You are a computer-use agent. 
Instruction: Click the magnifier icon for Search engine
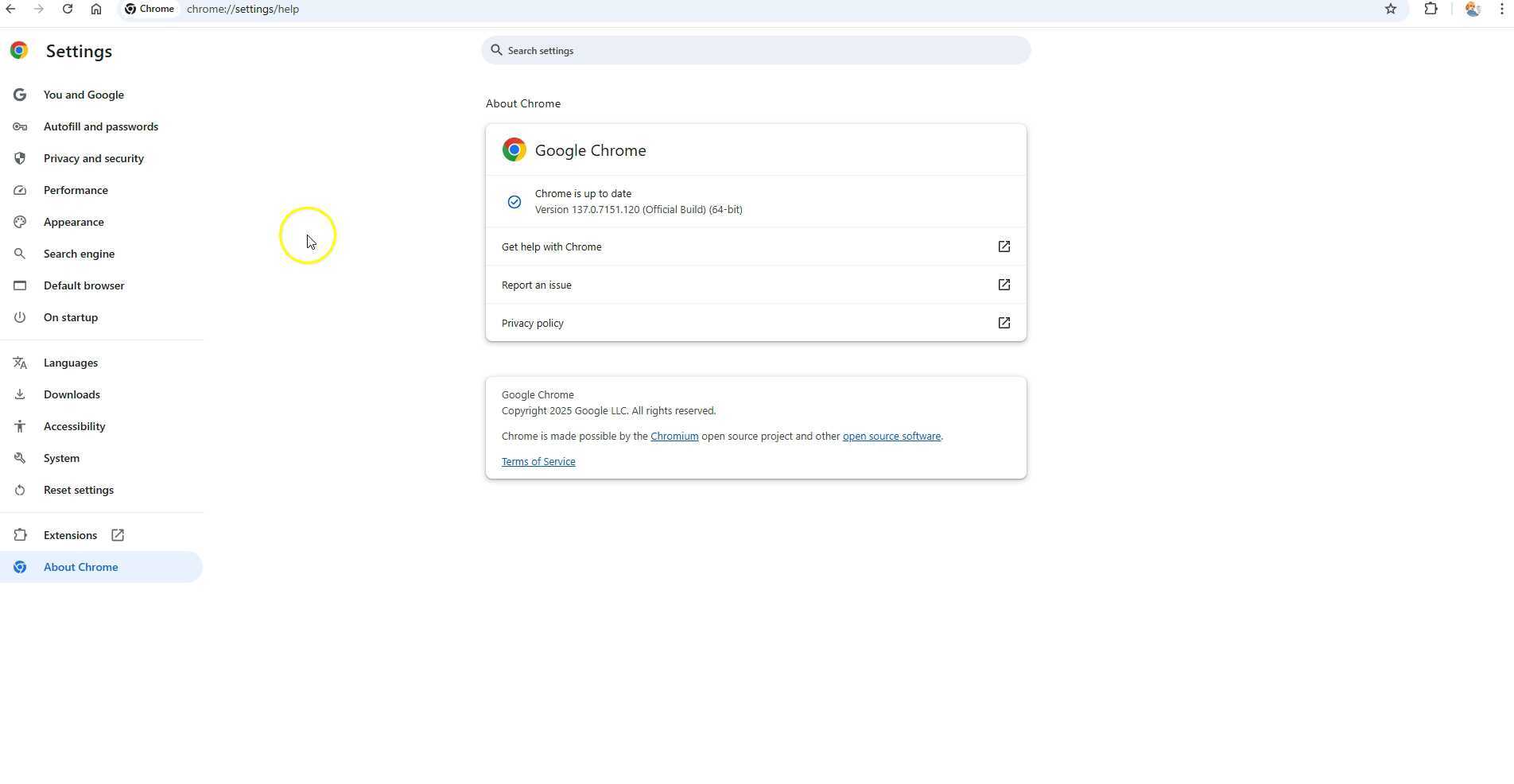pos(20,254)
